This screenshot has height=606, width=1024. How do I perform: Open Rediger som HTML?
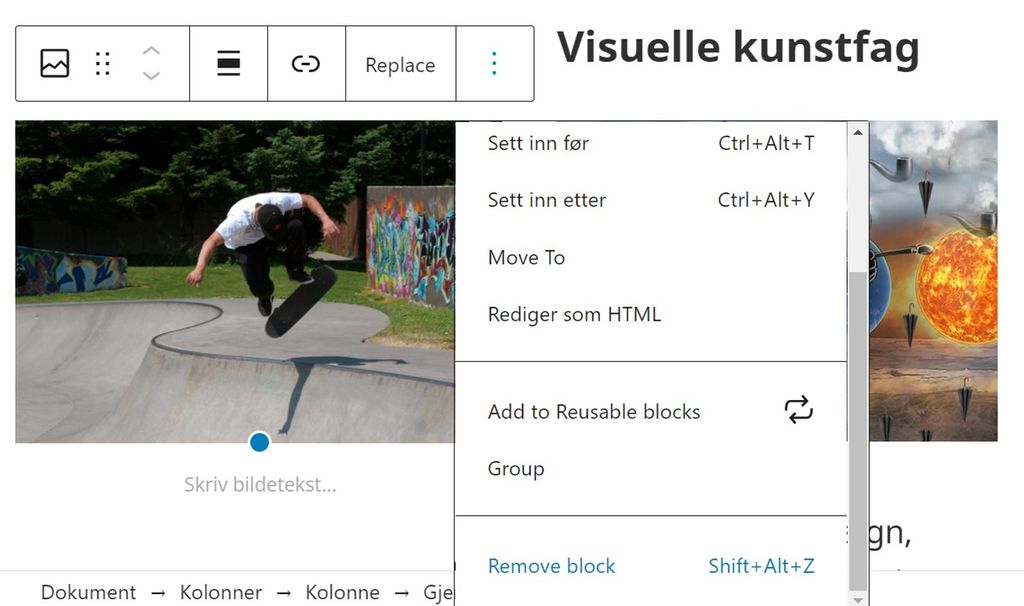[x=574, y=314]
